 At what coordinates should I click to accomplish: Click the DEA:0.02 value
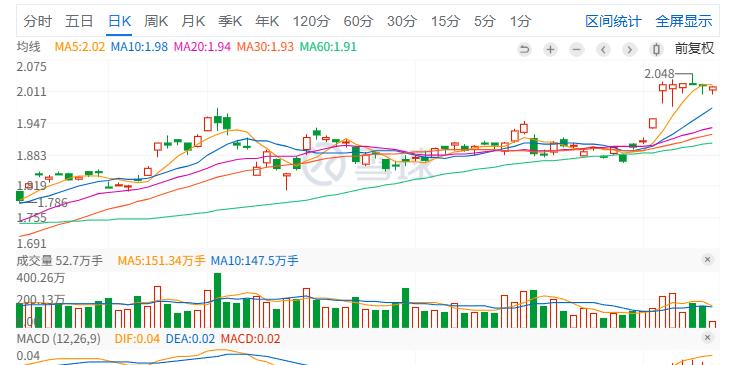[x=190, y=339]
